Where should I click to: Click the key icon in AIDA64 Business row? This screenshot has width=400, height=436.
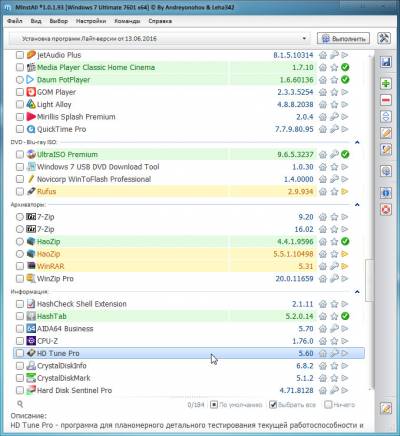pyautogui.click(x=334, y=329)
